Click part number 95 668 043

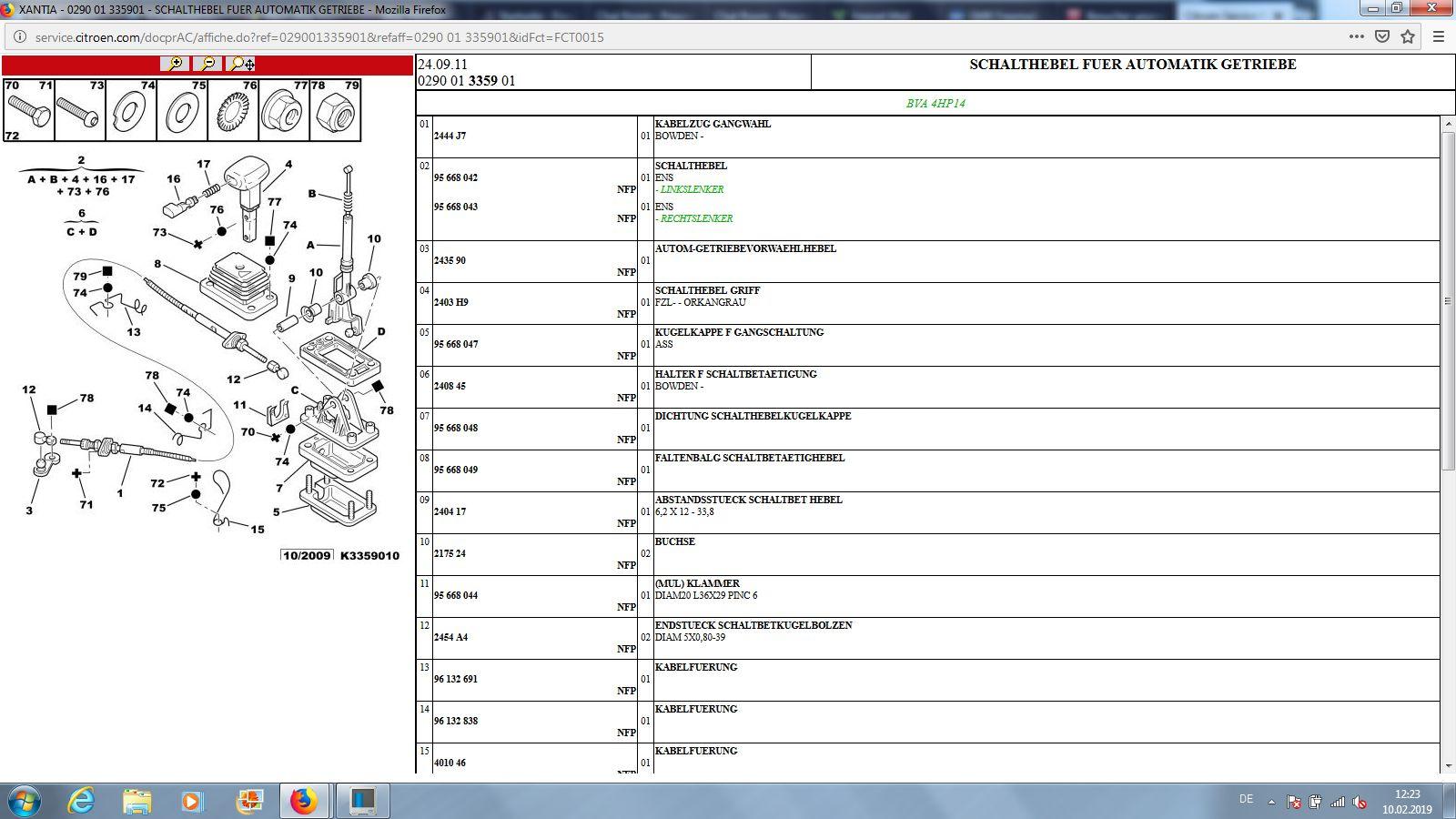coord(456,207)
